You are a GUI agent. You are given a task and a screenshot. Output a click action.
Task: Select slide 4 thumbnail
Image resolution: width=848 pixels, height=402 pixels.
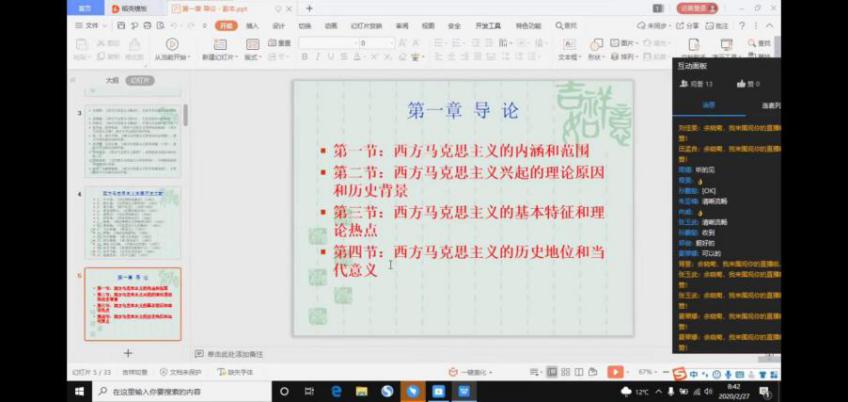(132, 223)
